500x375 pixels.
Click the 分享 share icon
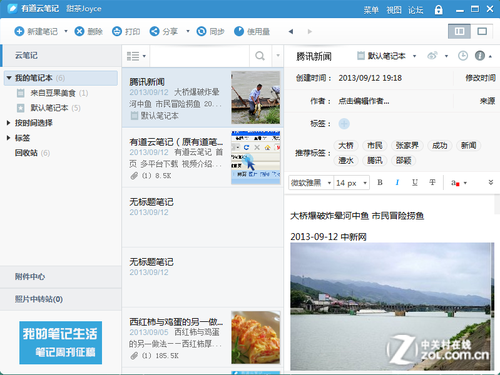(x=154, y=31)
